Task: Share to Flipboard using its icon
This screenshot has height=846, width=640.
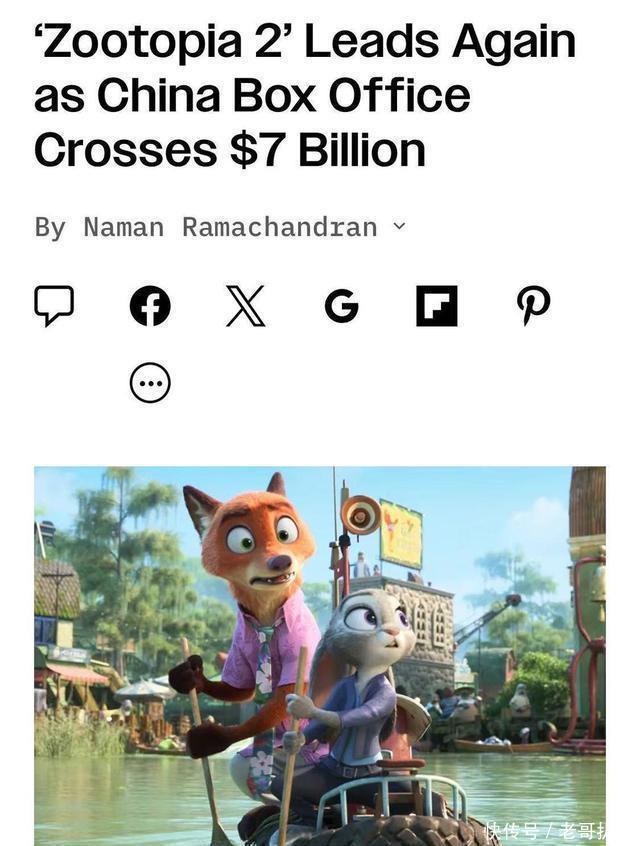Action: (x=437, y=306)
